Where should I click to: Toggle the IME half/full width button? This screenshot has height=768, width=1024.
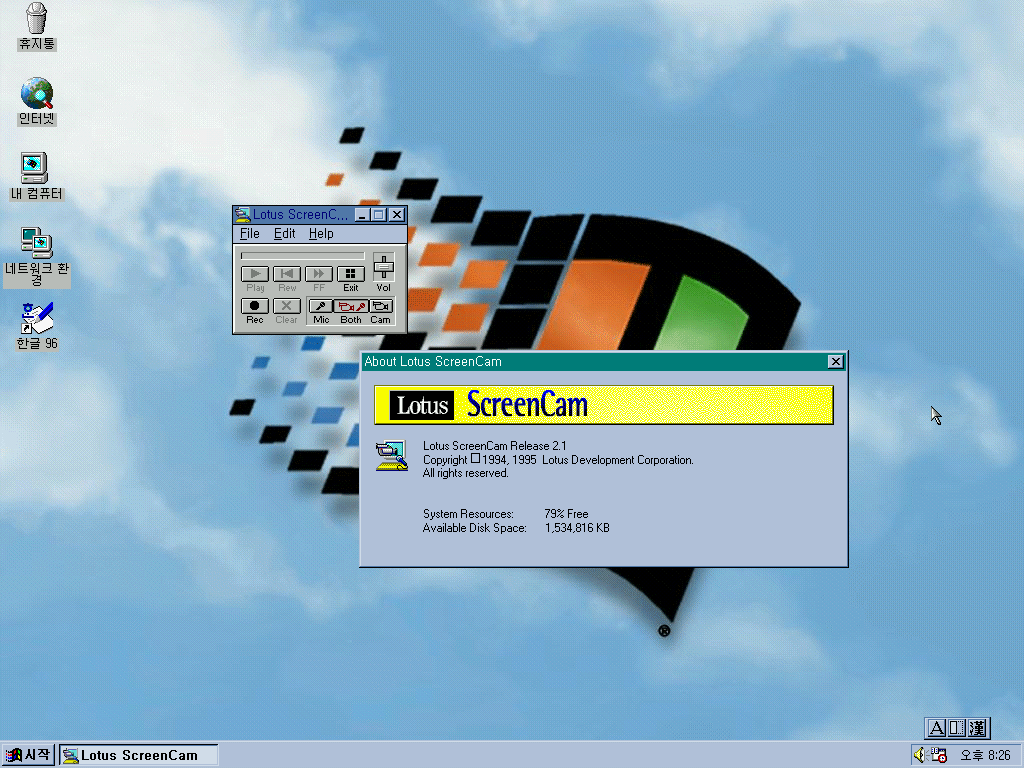[957, 728]
